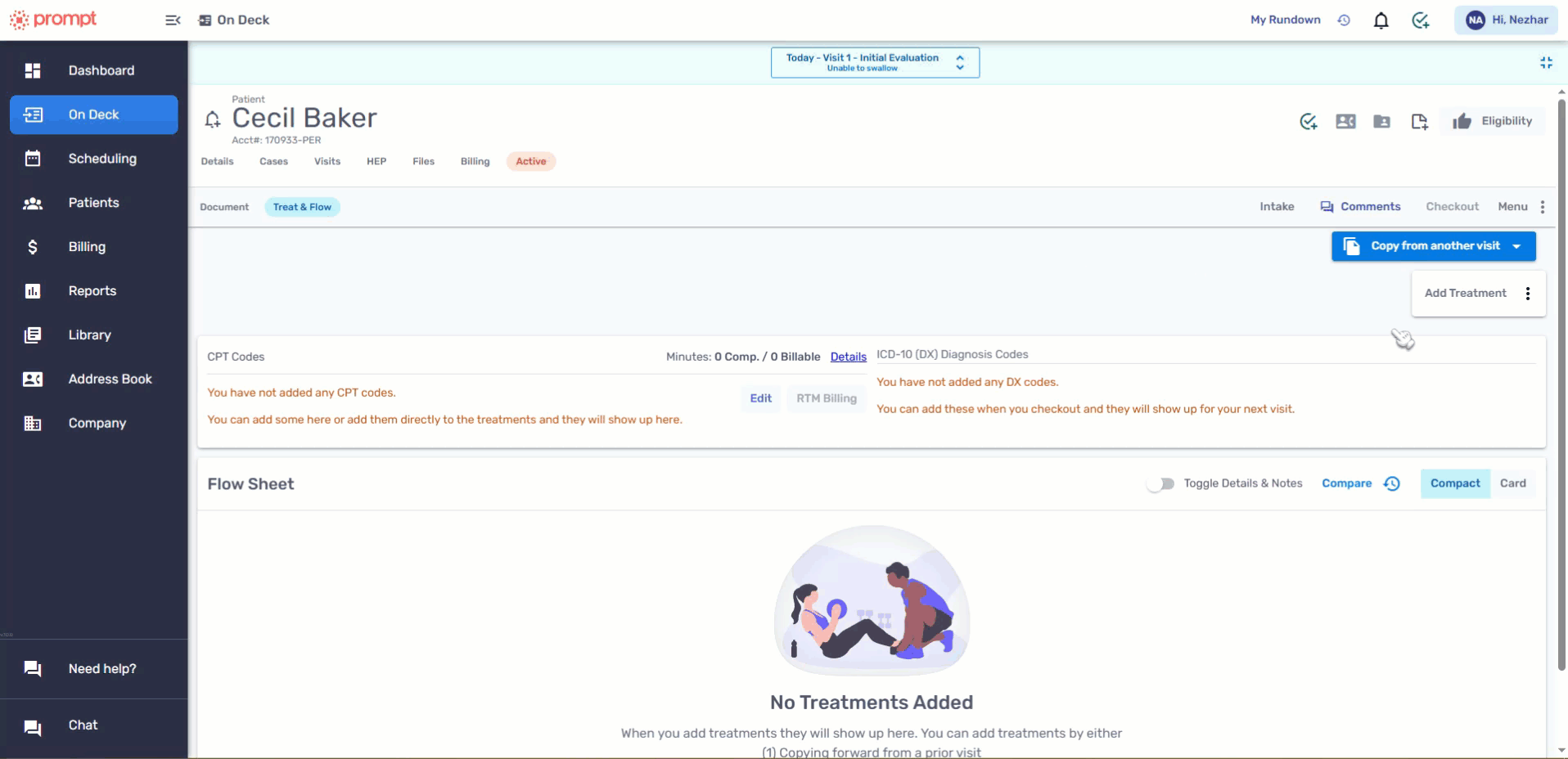Click the Checkout button
Screen dimensions: 1568x759
point(1453,207)
